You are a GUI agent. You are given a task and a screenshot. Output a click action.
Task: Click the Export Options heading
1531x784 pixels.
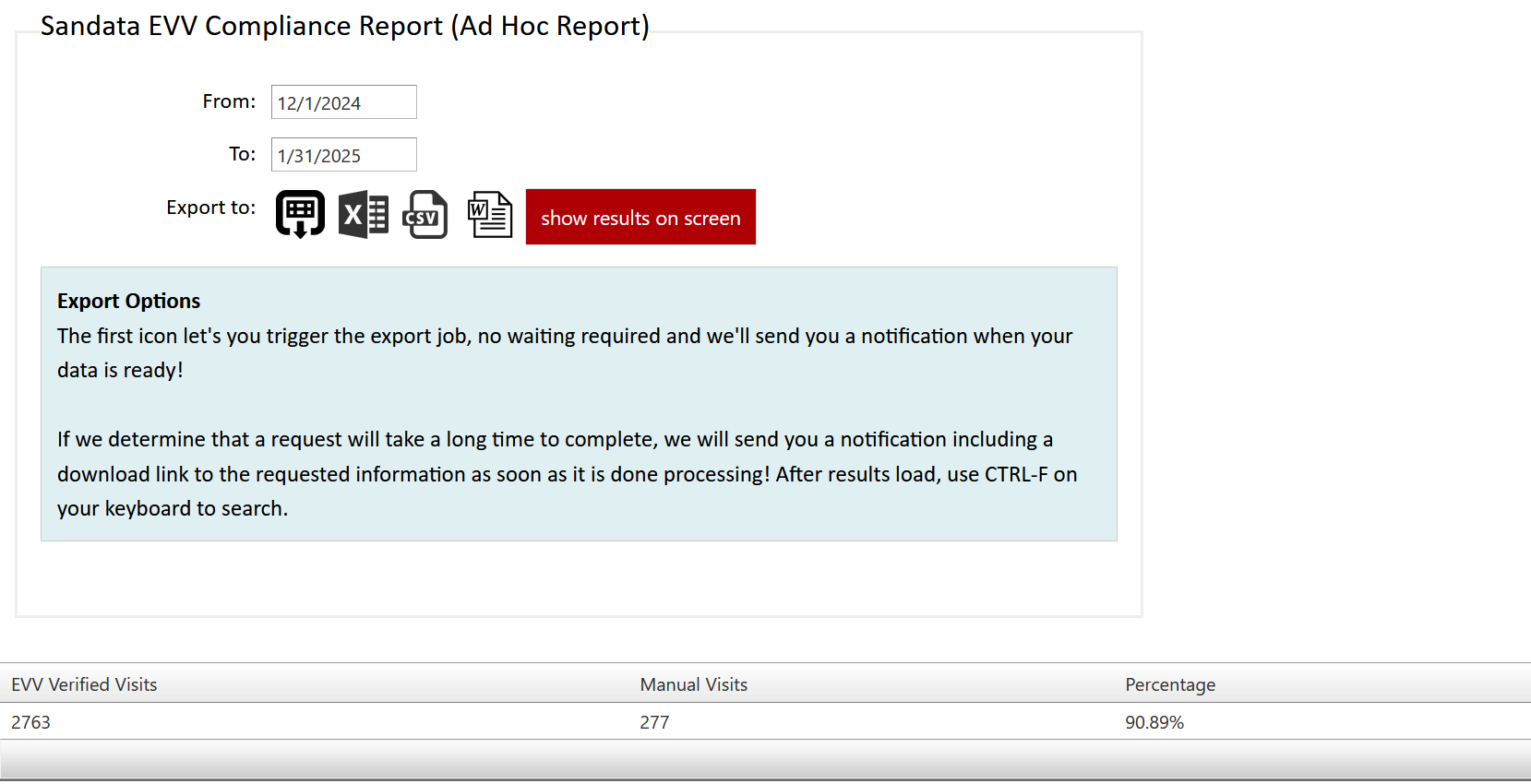128,301
